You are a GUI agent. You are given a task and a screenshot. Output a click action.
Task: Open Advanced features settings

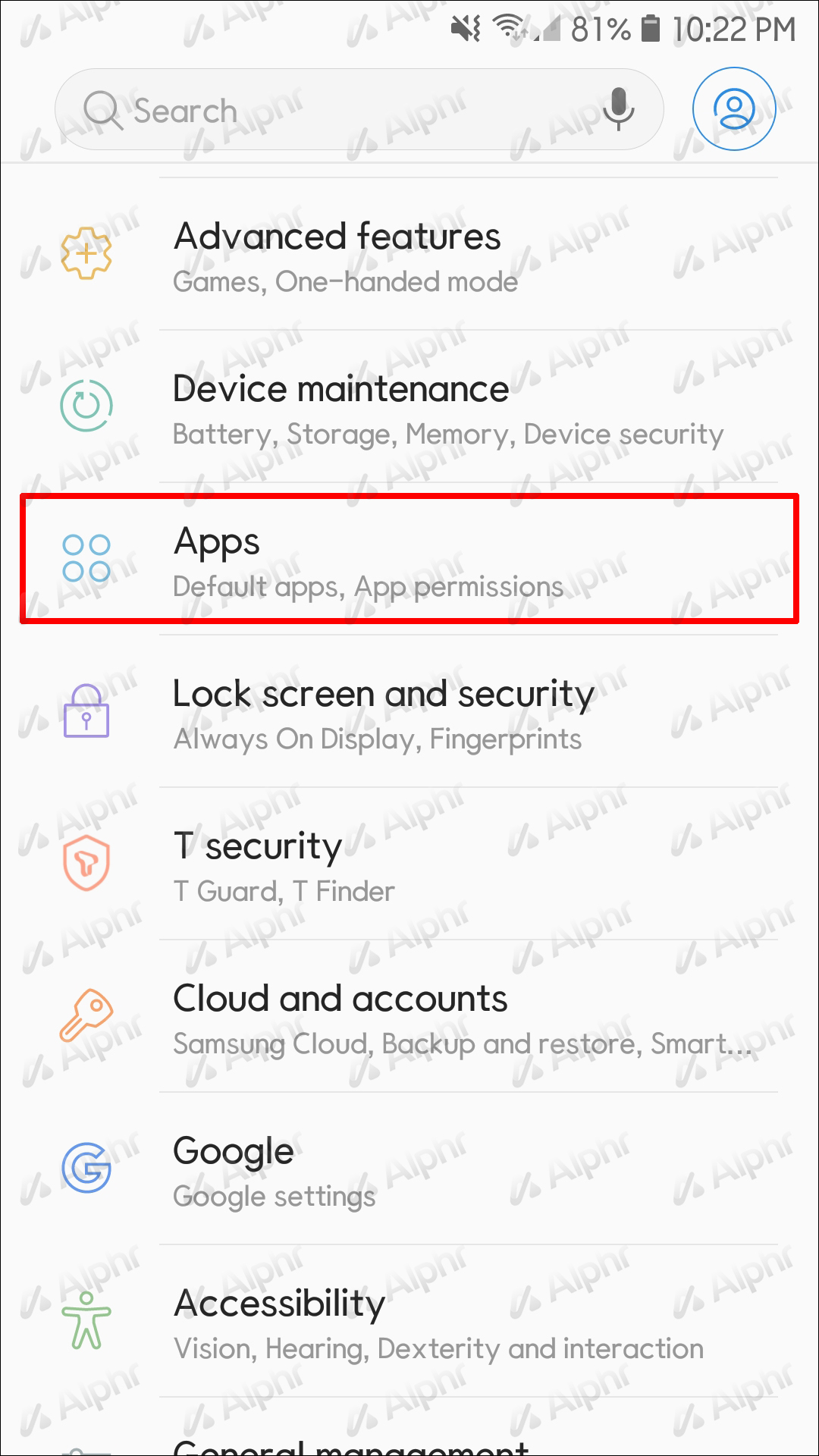[x=409, y=254]
